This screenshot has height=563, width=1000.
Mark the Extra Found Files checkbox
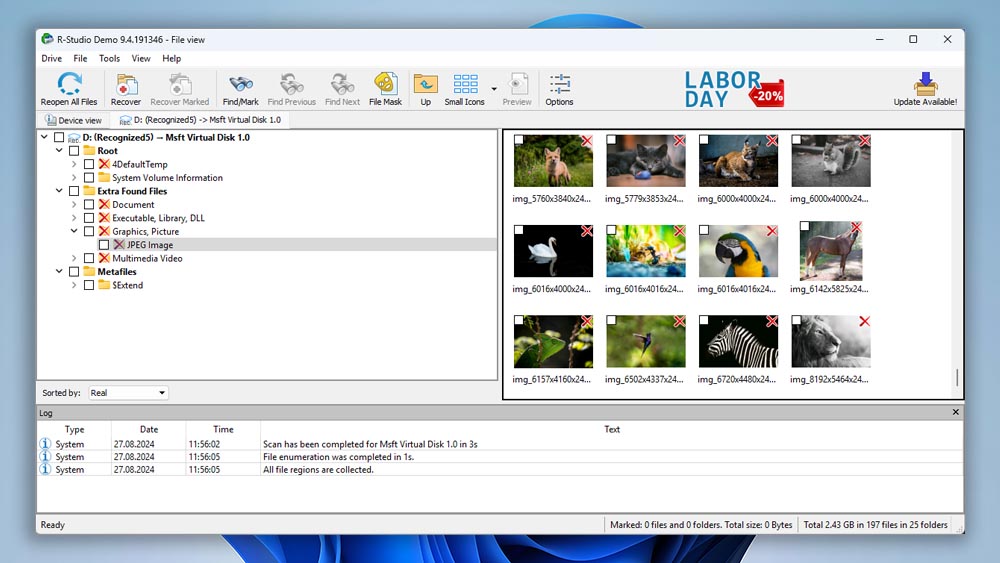74,191
